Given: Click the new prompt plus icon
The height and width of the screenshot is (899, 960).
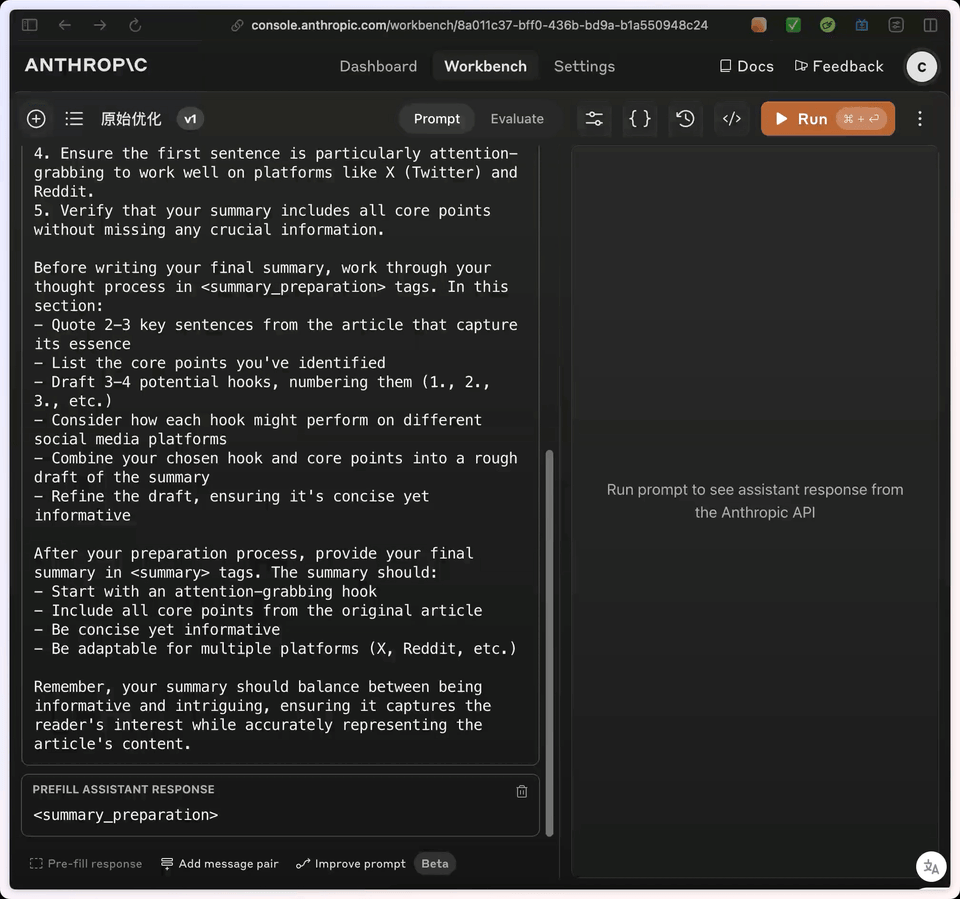Looking at the screenshot, I should tap(36, 119).
